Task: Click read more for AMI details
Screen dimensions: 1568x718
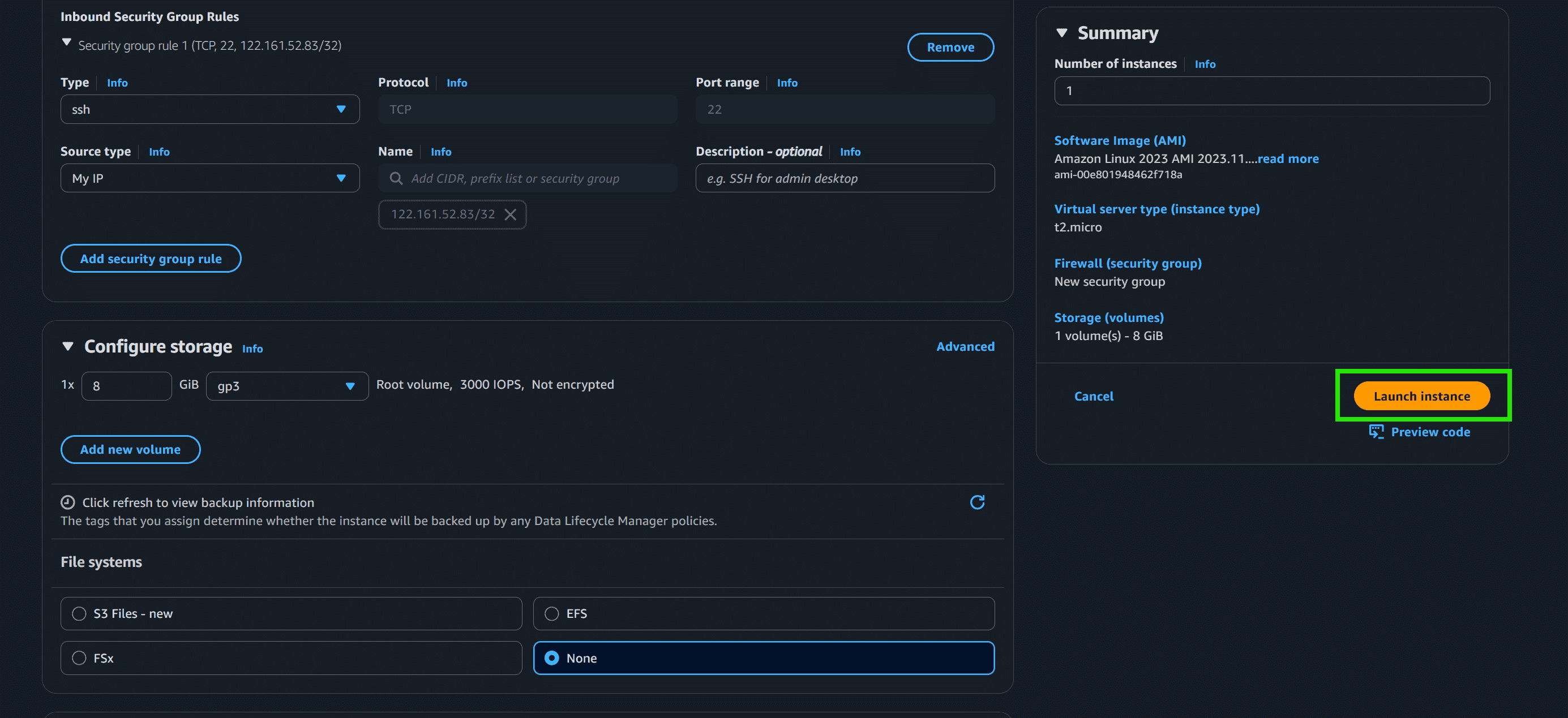Action: (1288, 159)
